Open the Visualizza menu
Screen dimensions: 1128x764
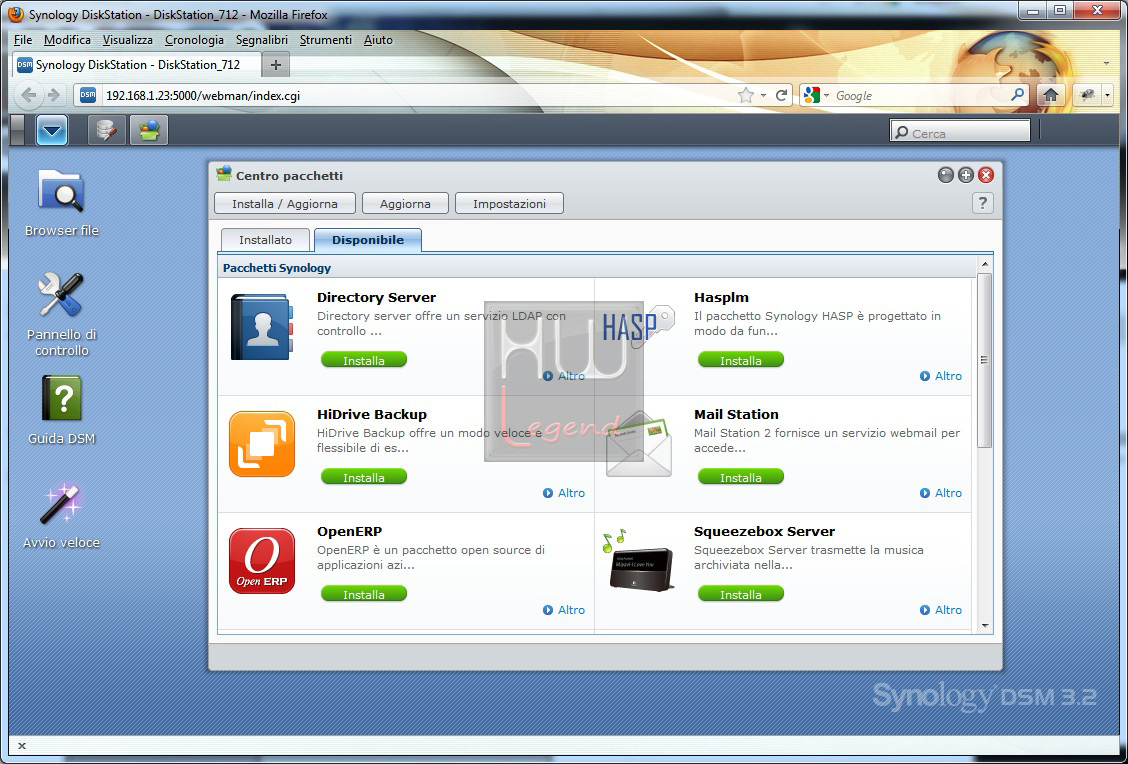pos(127,40)
